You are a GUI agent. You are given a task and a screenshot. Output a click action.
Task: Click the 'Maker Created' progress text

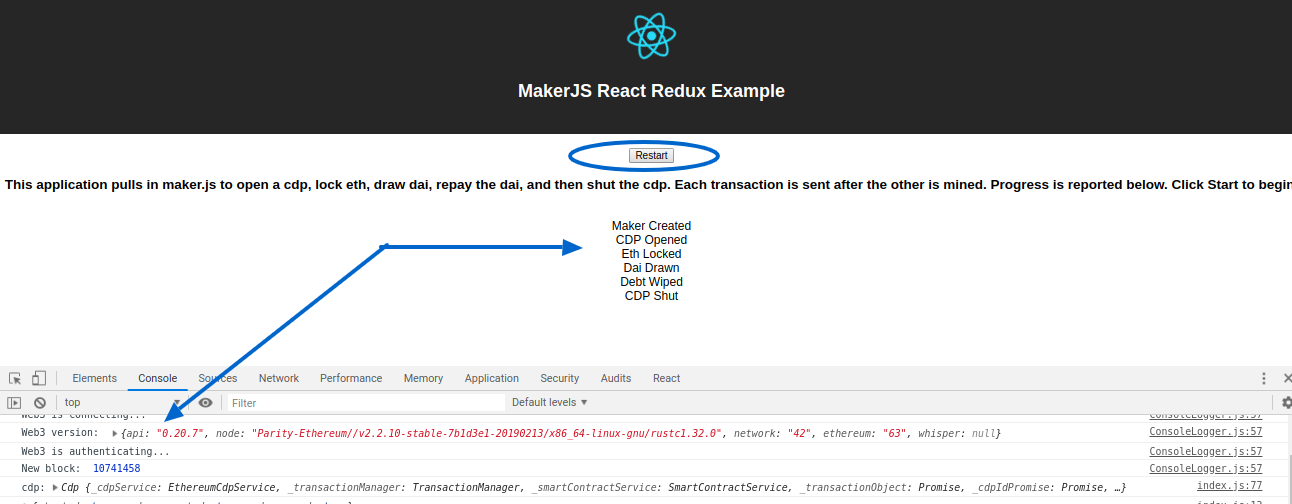(651, 226)
